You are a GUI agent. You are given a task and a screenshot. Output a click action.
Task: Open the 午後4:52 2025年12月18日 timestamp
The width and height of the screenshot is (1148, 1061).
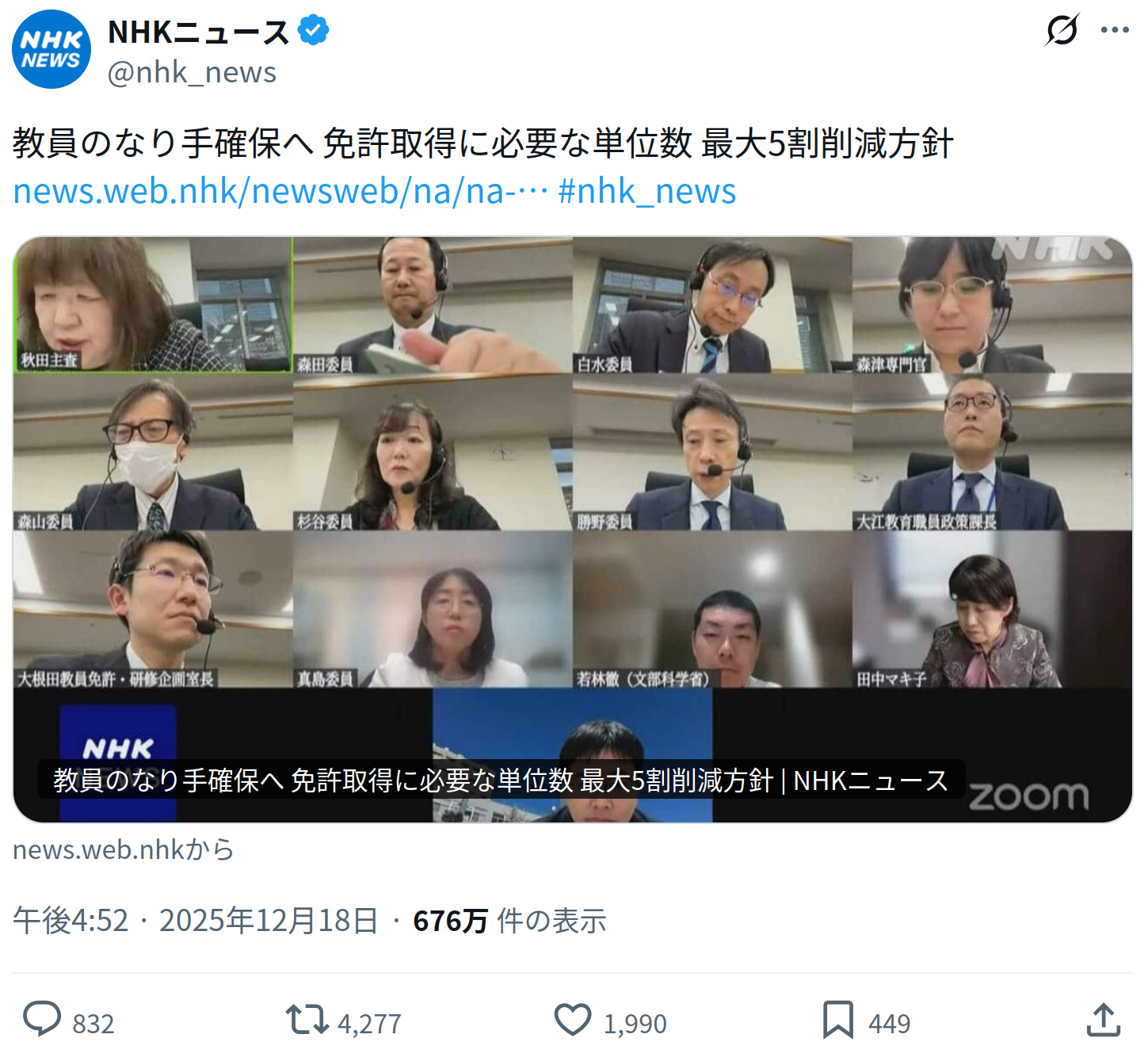pyautogui.click(x=195, y=921)
